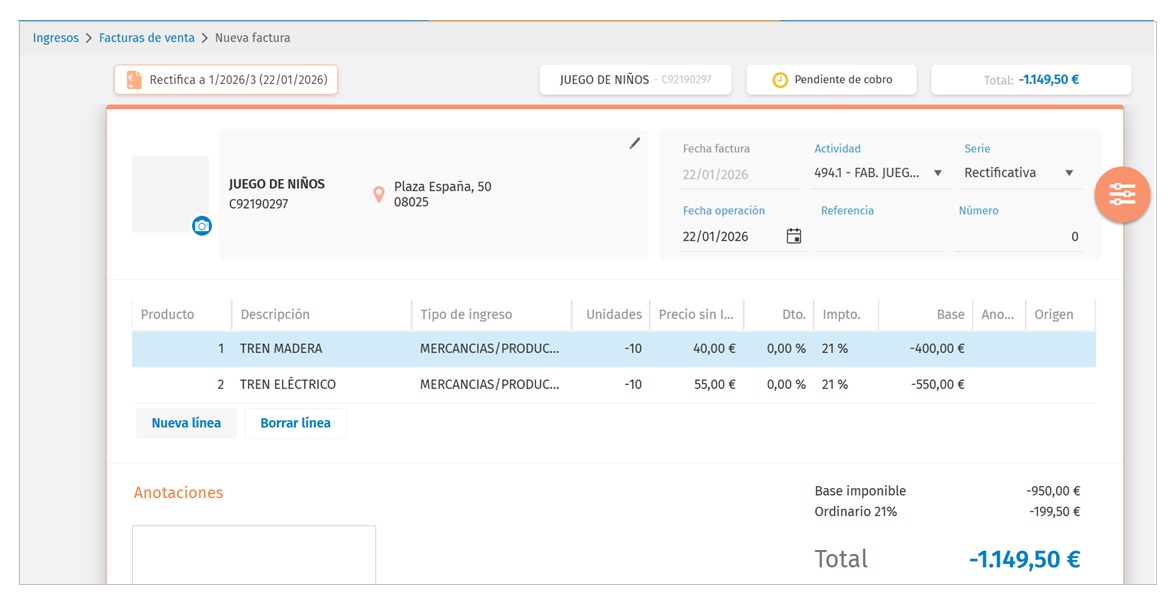Screen dimensions: 1170x595
Task: Click the Fecha factura 22/01/2026 field
Action: click(738, 175)
